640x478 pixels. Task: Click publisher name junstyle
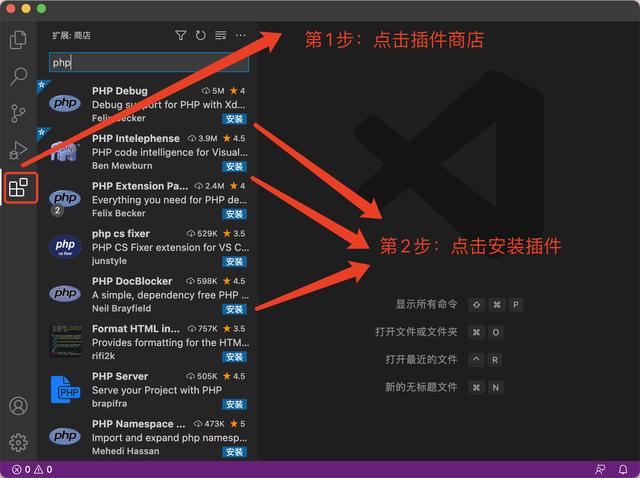click(109, 261)
